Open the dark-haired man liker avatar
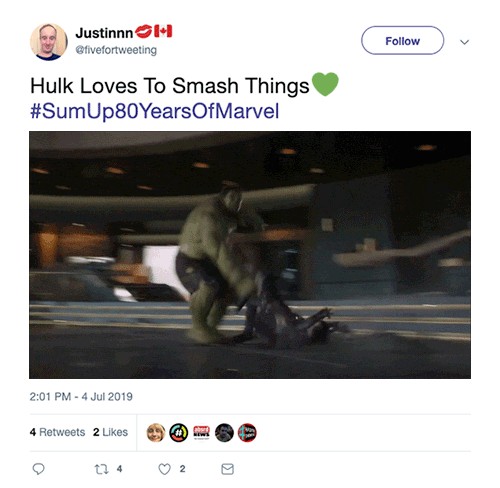 click(224, 433)
